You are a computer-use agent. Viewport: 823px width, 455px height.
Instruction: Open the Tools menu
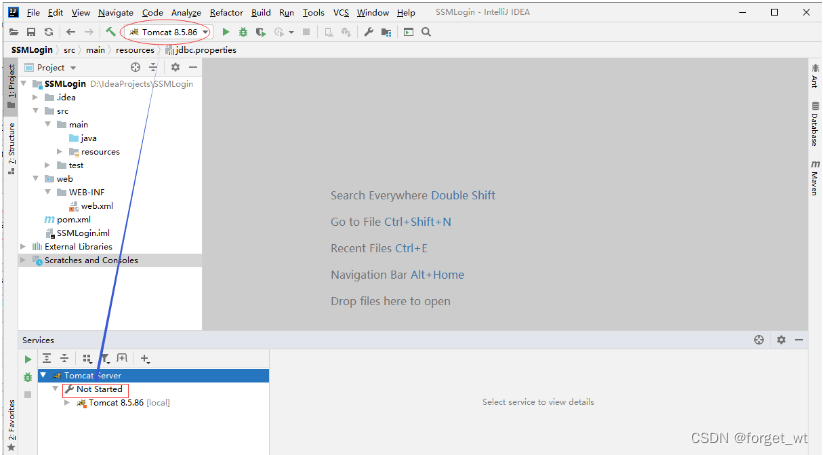pos(313,13)
